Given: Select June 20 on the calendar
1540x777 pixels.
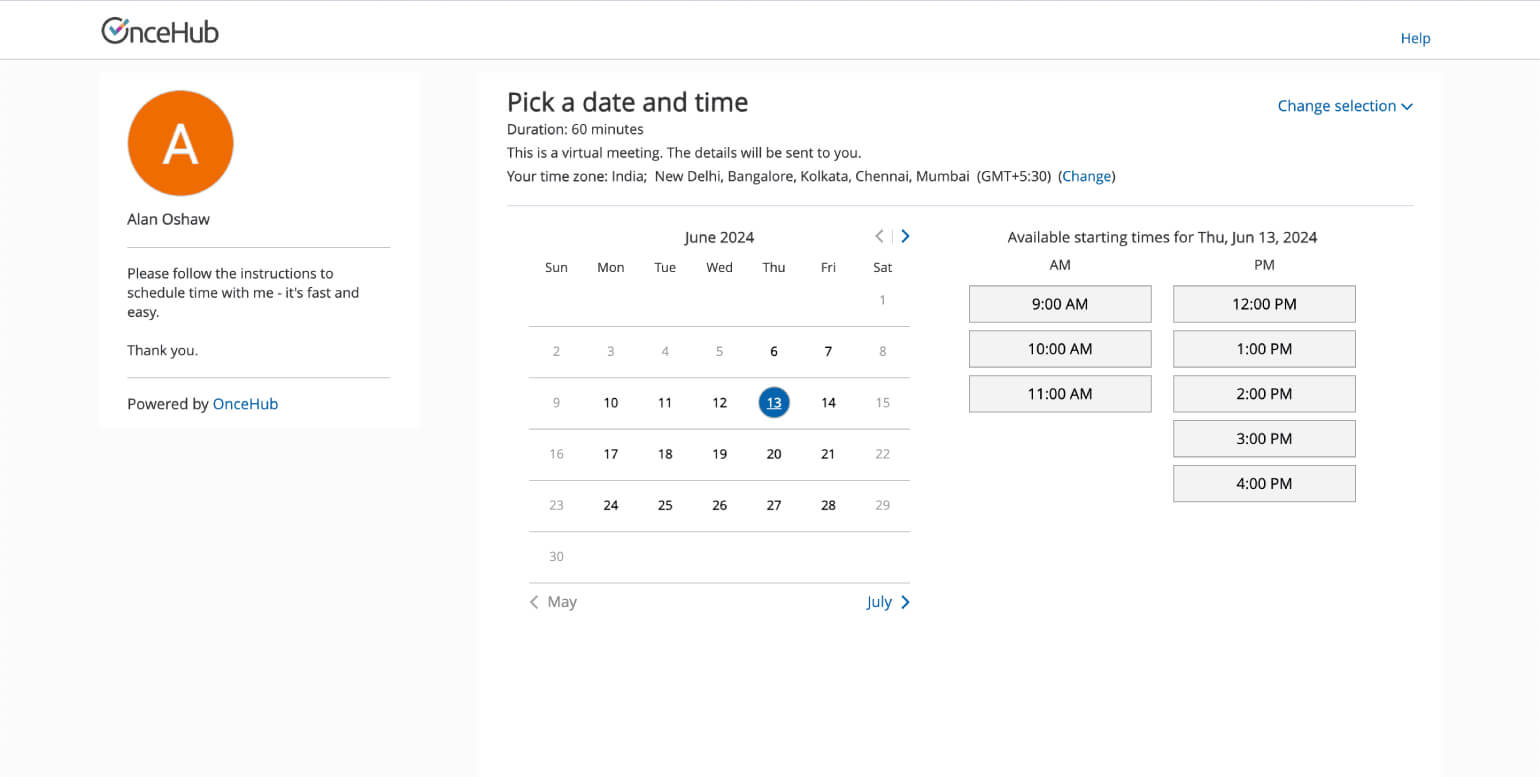Looking at the screenshot, I should (x=773, y=453).
